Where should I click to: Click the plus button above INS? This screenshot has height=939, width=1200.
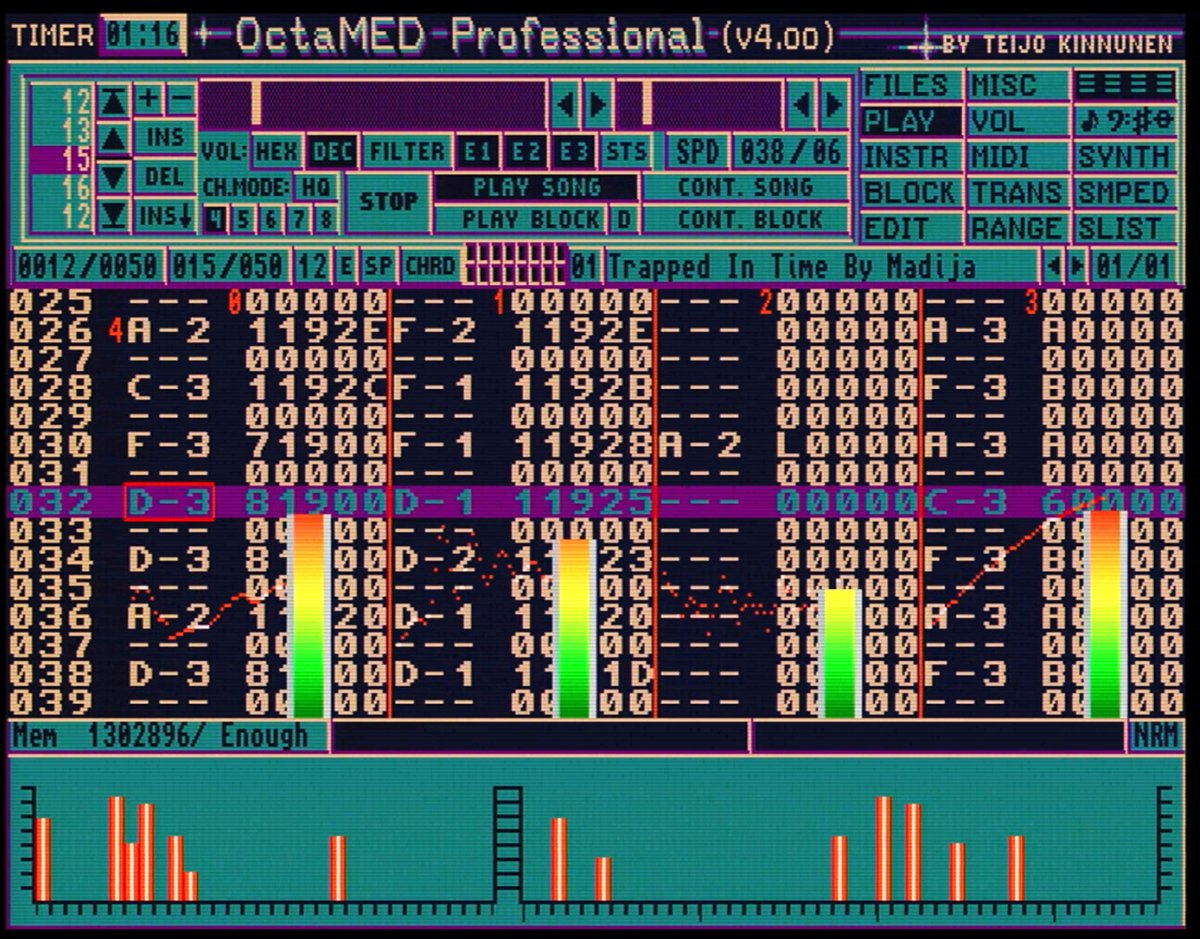[148, 99]
